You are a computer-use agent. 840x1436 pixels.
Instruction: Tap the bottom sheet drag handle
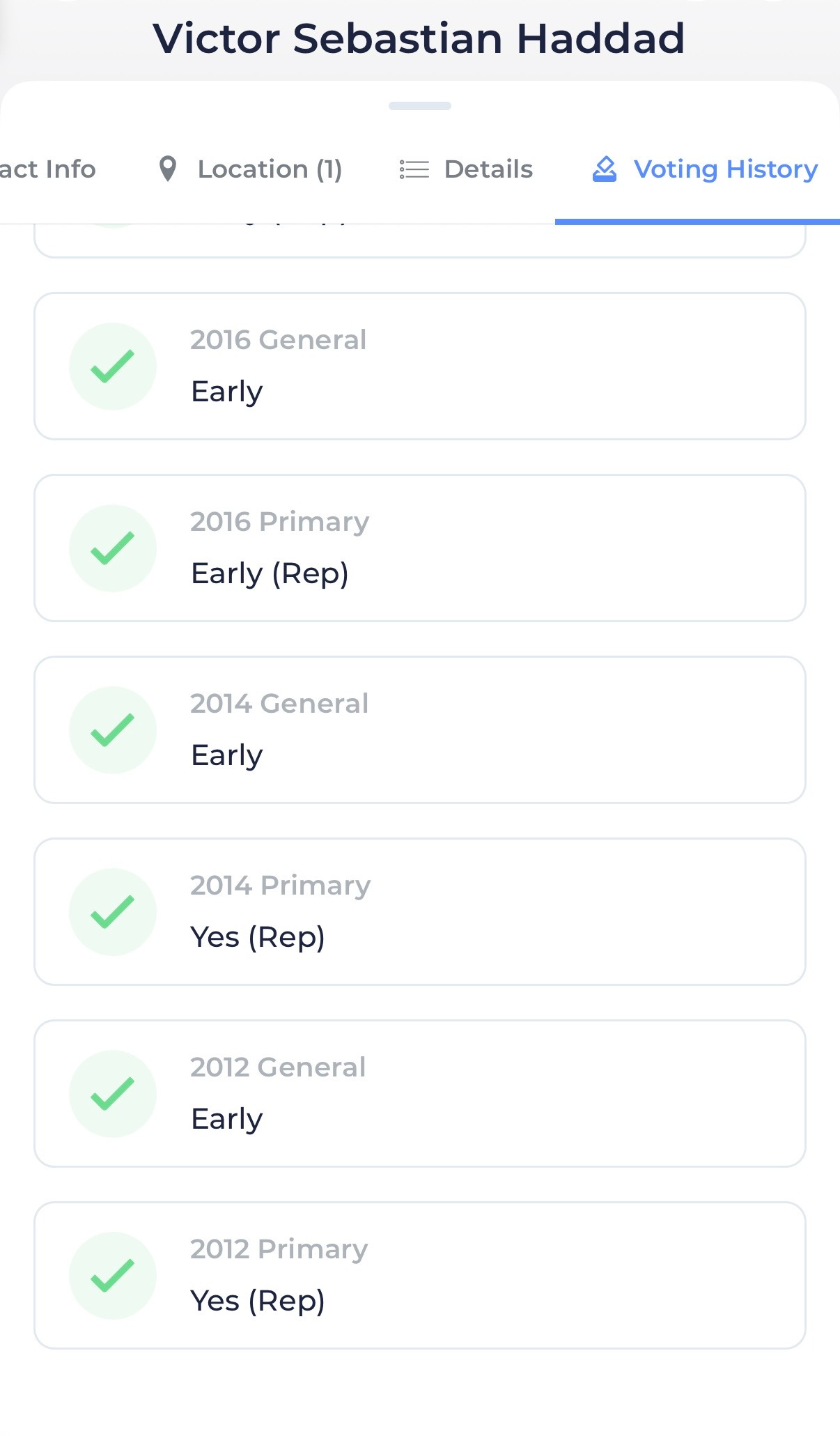420,106
